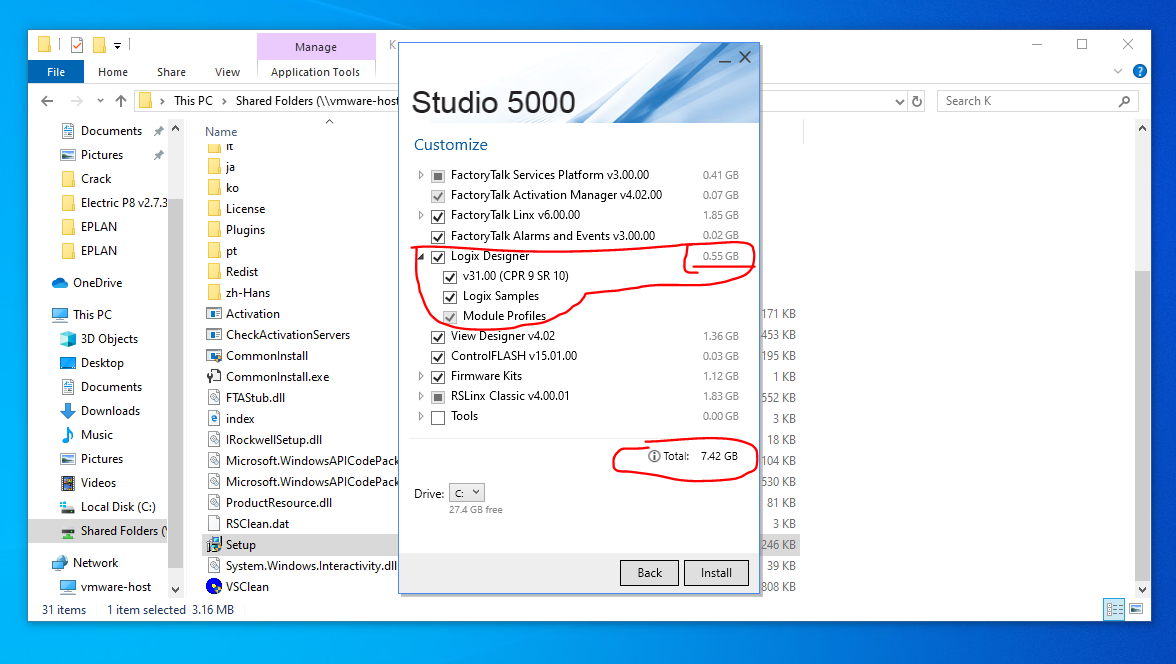The height and width of the screenshot is (664, 1176).
Task: Click the Plugins folder icon
Action: (x=214, y=229)
